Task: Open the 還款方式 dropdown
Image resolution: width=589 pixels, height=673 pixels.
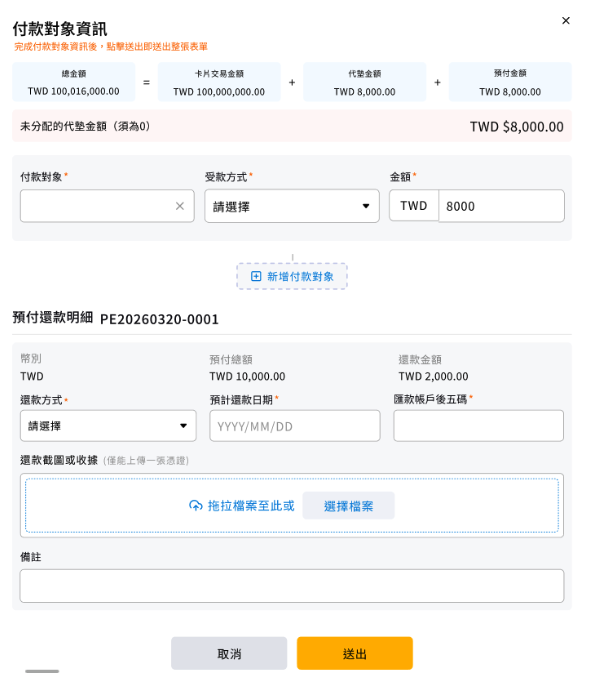Action: 108,426
